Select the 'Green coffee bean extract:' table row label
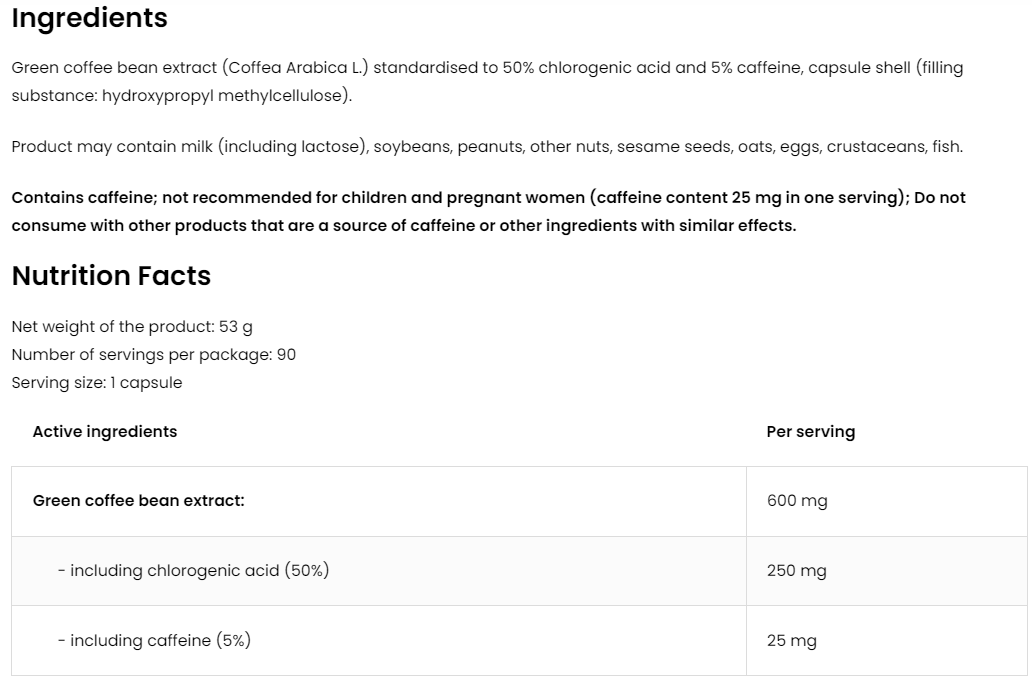The width and height of the screenshot is (1032, 681). pyautogui.click(x=139, y=501)
